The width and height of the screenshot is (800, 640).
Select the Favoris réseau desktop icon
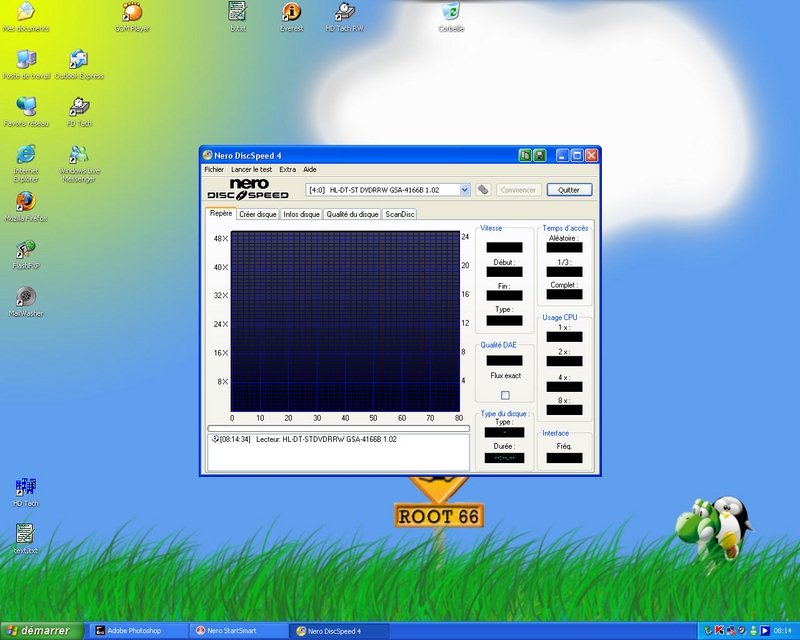[x=26, y=112]
